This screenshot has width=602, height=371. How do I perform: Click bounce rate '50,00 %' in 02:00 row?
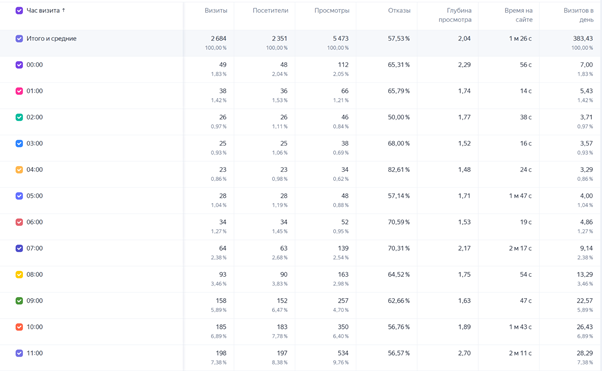(399, 117)
